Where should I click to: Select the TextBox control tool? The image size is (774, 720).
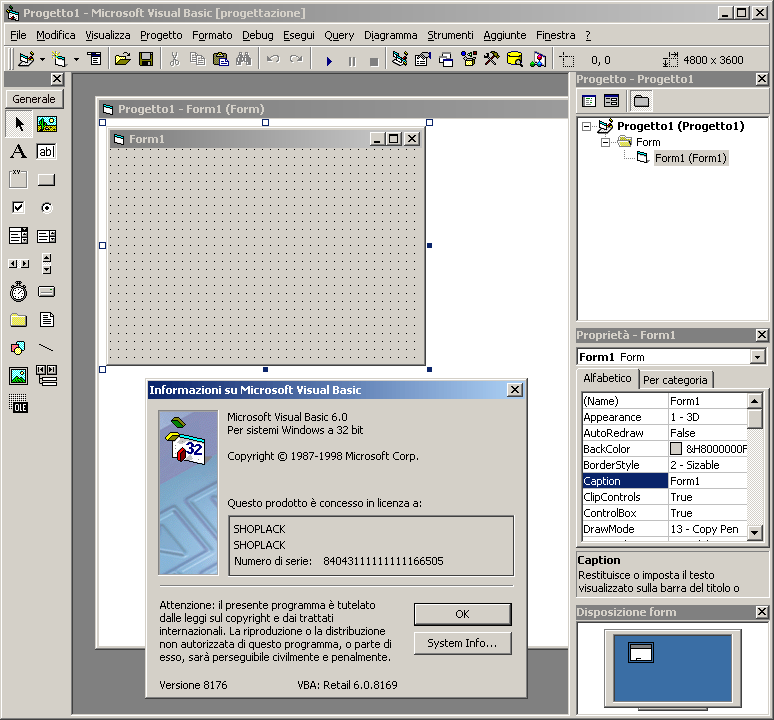(x=47, y=152)
